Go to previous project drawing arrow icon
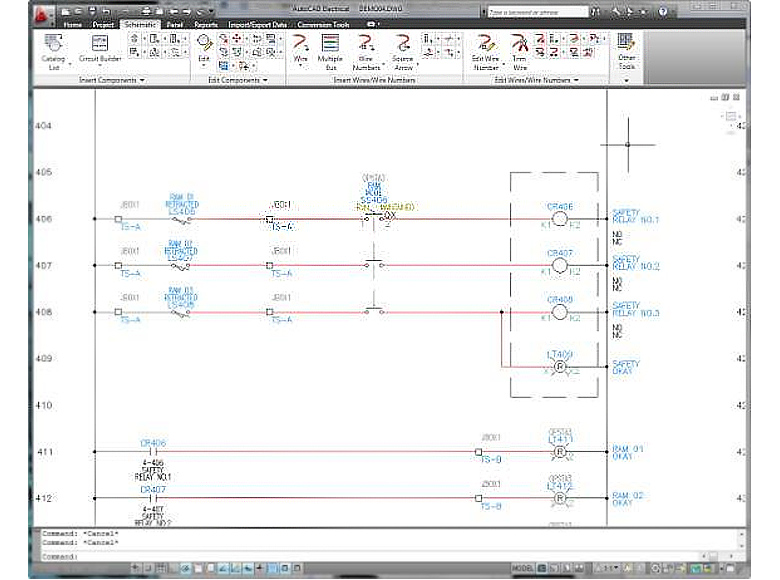 [x=174, y=11]
